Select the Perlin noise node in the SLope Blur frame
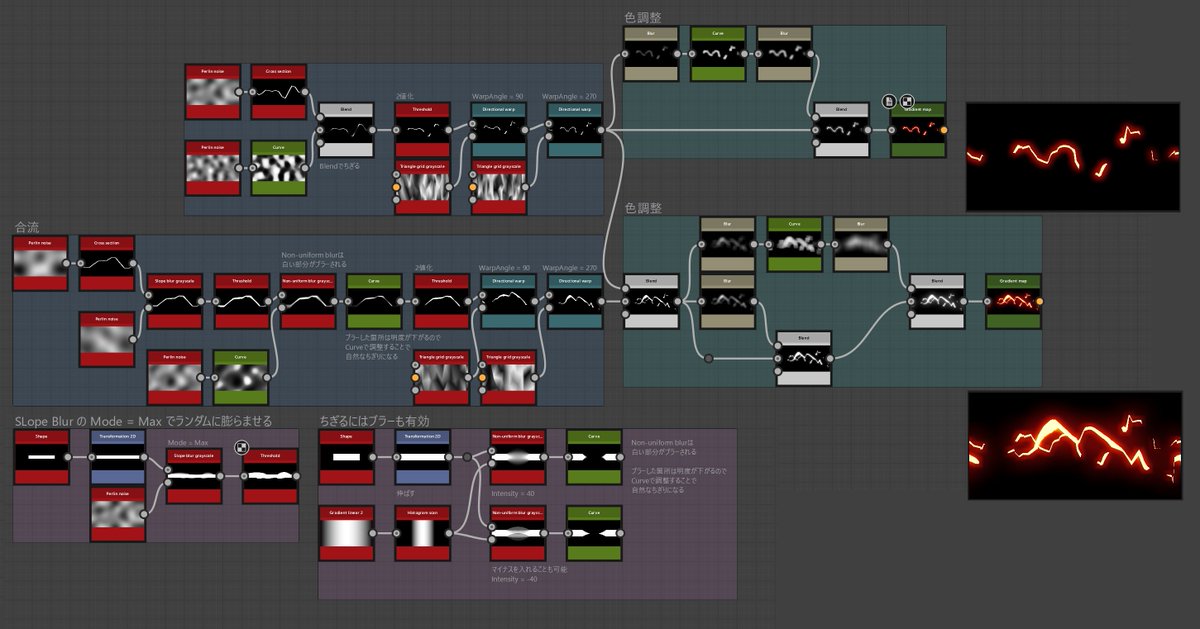This screenshot has height=629, width=1200. pyautogui.click(x=118, y=516)
